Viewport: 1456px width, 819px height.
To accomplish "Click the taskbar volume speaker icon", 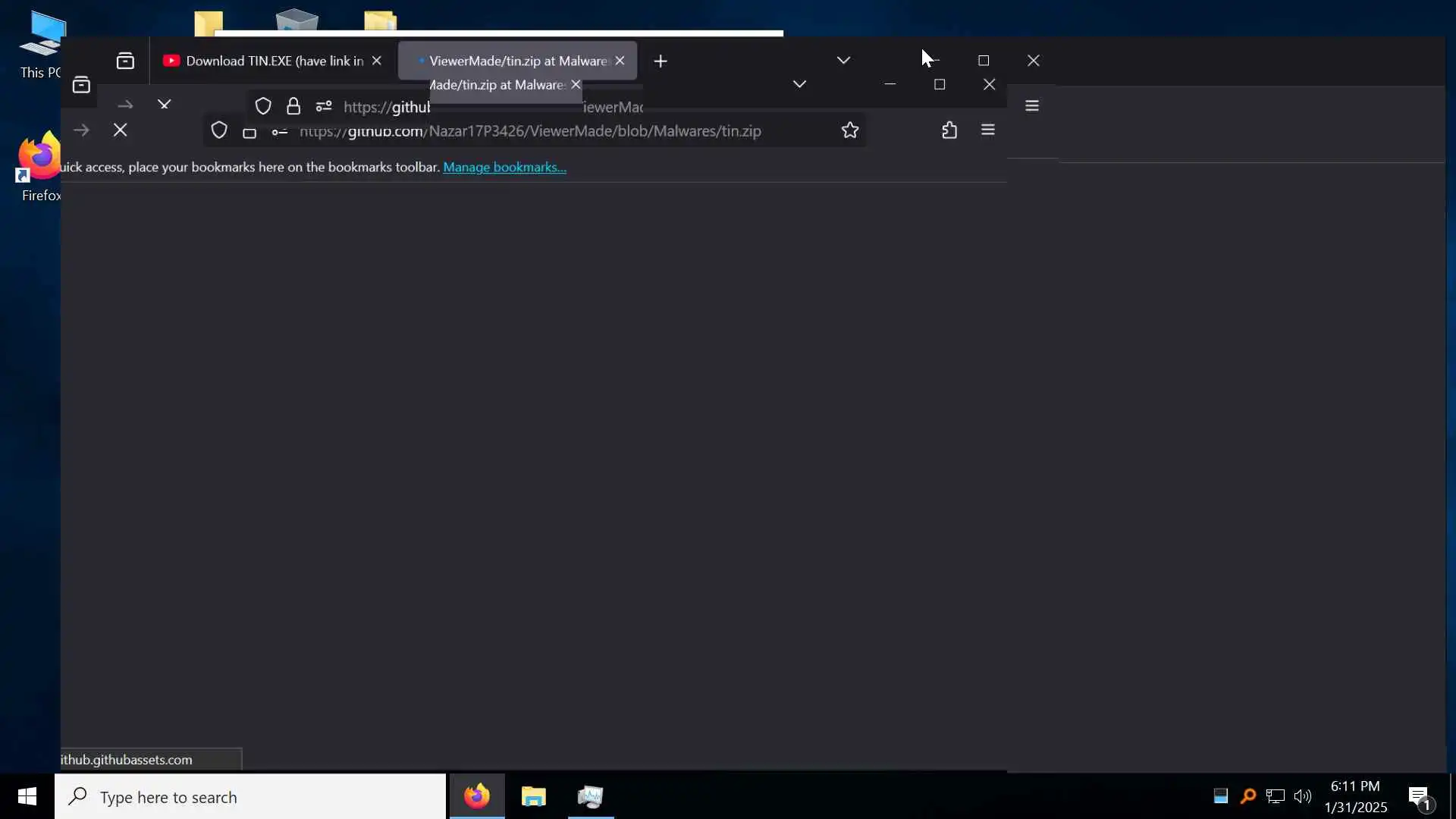I will point(1302,796).
